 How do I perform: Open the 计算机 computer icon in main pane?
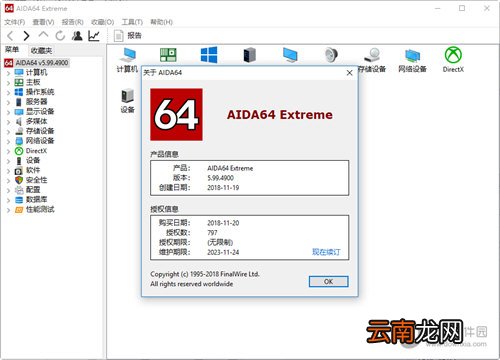[x=127, y=60]
